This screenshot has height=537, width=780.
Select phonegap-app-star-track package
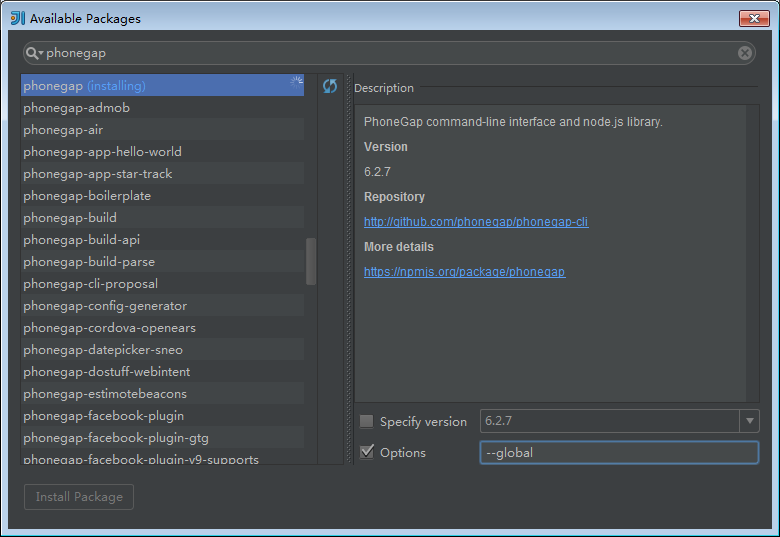(x=162, y=174)
